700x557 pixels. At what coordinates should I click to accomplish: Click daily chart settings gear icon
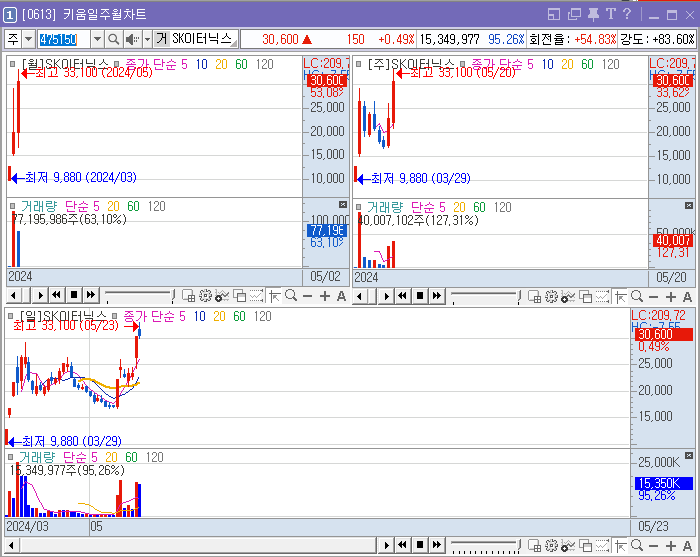point(551,545)
